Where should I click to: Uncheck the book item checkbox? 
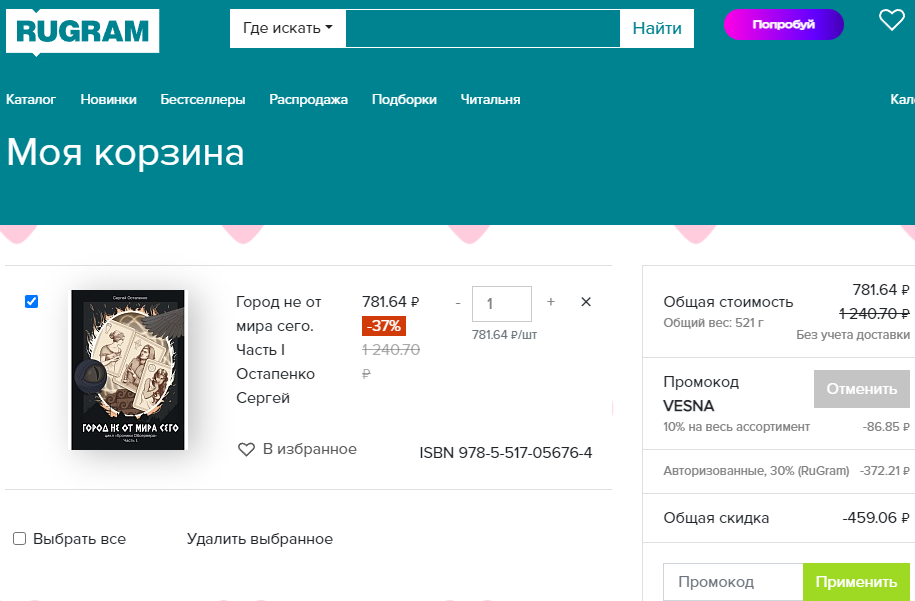click(32, 301)
